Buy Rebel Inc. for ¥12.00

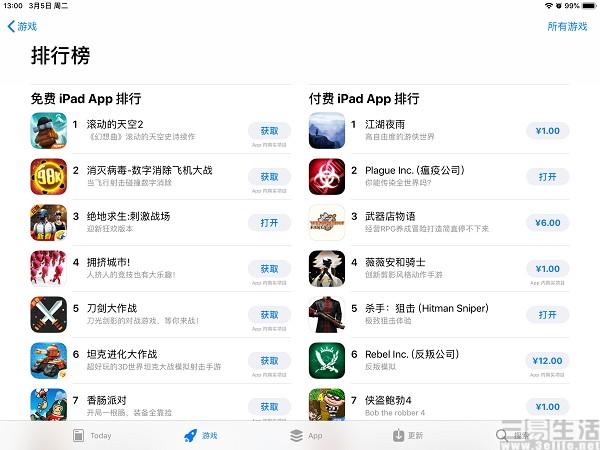pos(548,360)
